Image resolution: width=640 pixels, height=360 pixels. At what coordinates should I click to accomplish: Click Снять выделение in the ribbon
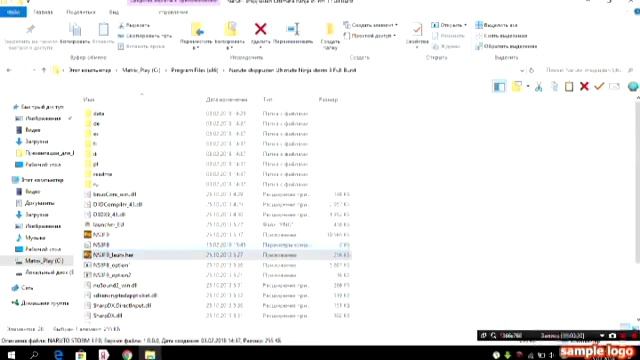501,36
